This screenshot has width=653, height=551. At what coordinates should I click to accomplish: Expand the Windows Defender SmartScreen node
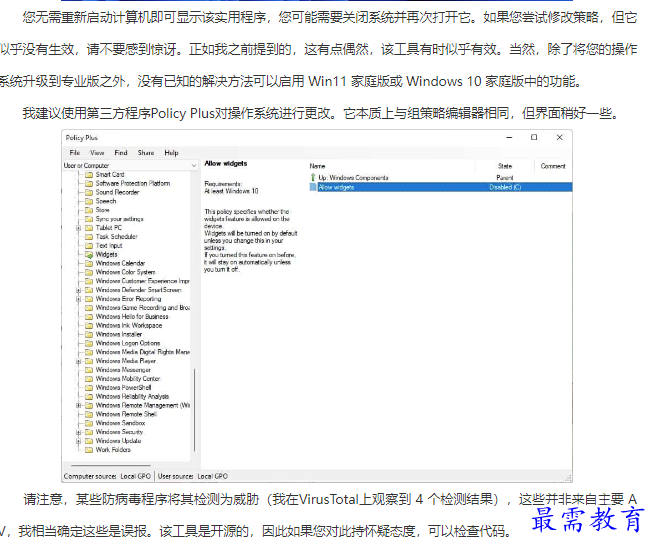[78, 290]
